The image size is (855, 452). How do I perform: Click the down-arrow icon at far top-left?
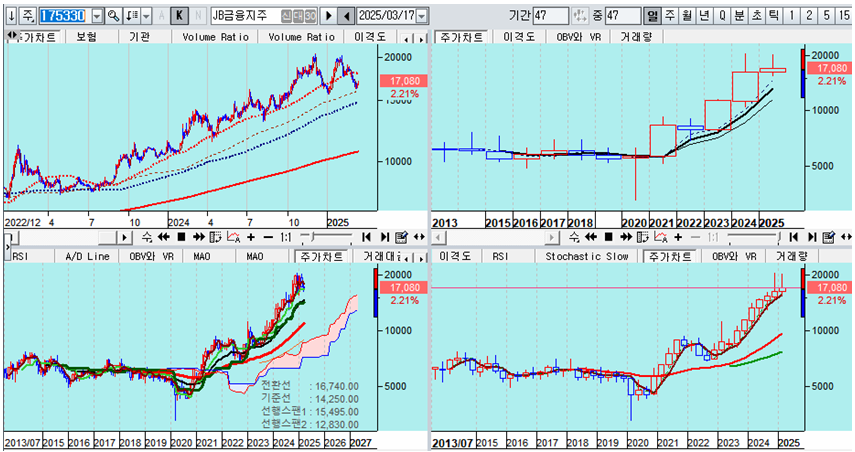9,16
